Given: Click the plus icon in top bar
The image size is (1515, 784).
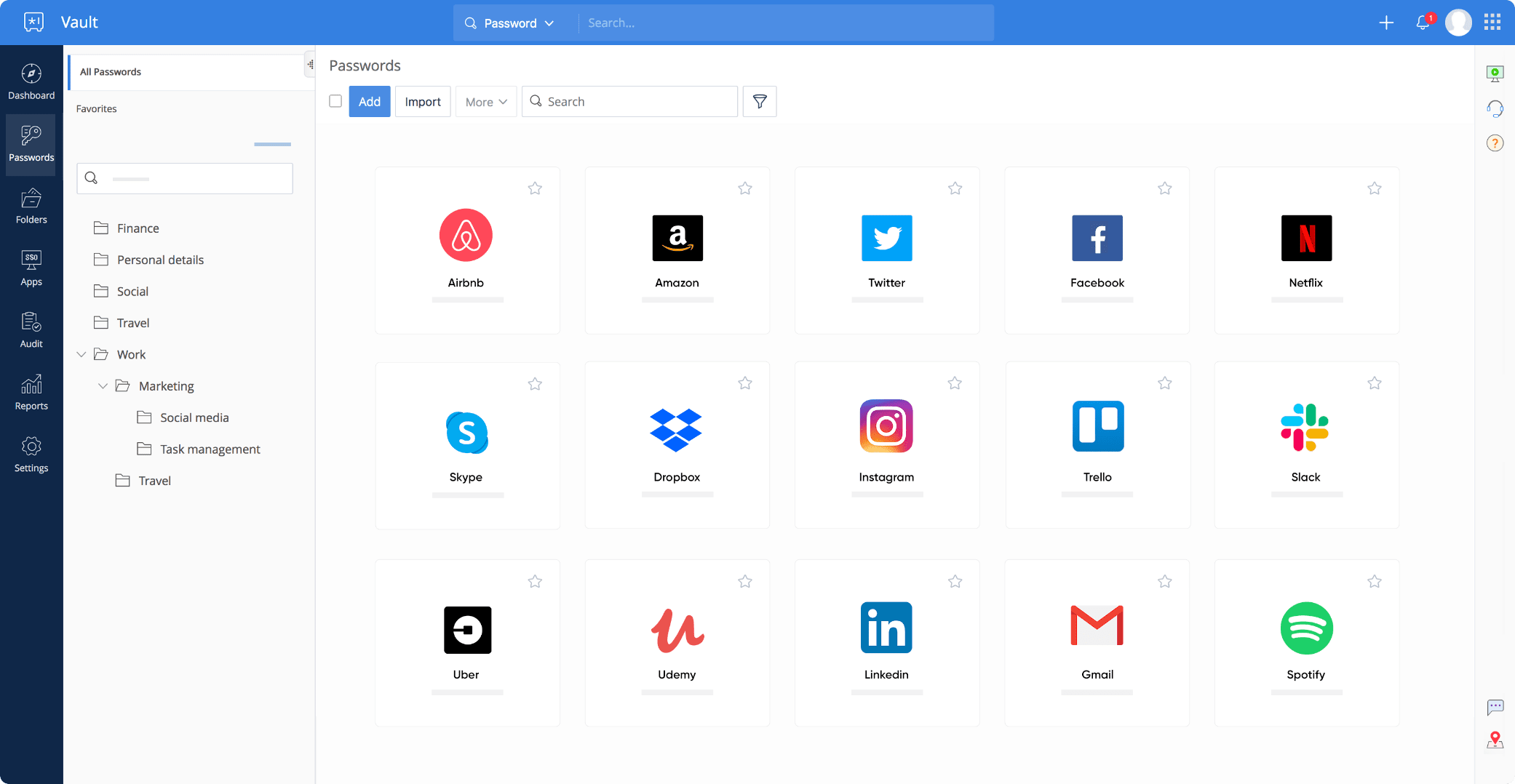Looking at the screenshot, I should coord(1386,23).
